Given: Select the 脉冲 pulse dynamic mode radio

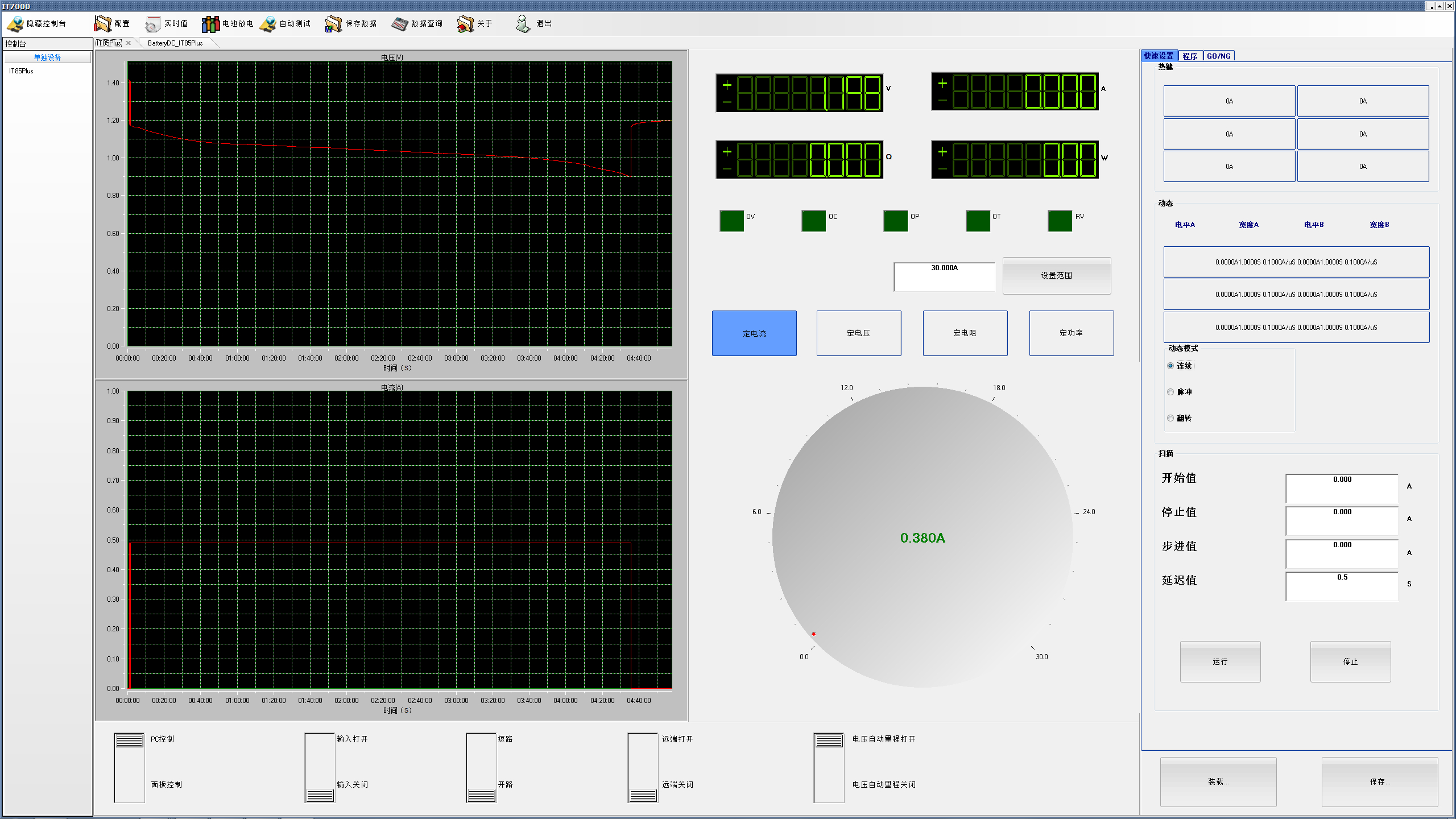Looking at the screenshot, I should point(1170,392).
